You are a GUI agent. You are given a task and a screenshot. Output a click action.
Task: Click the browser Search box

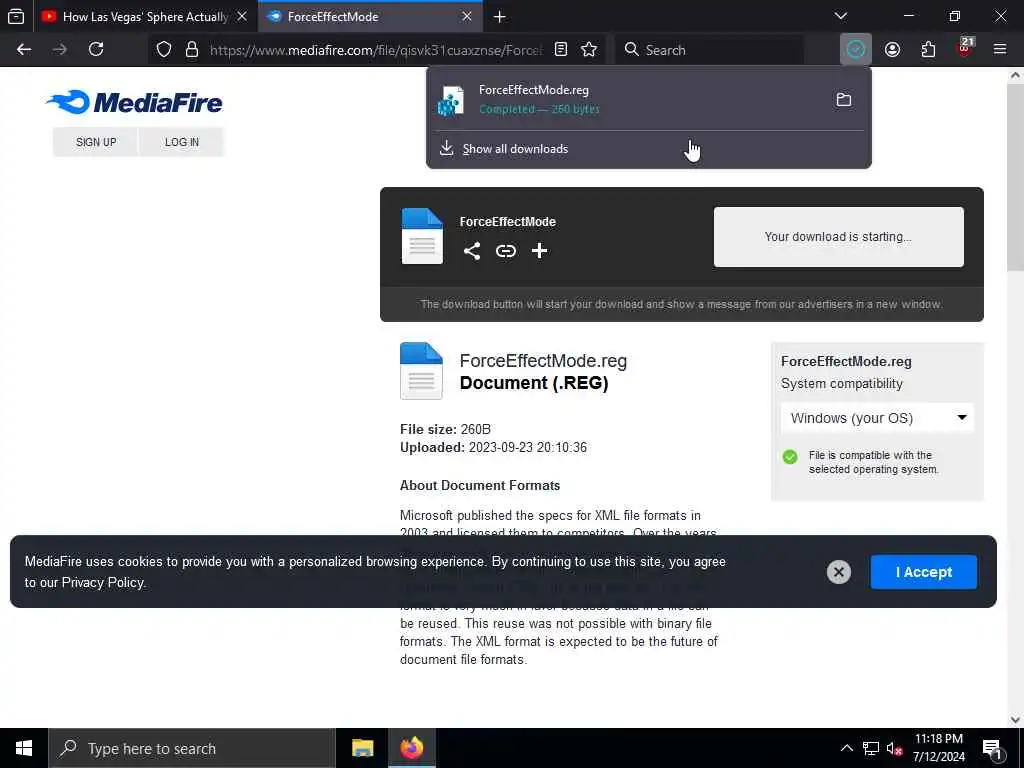709,50
